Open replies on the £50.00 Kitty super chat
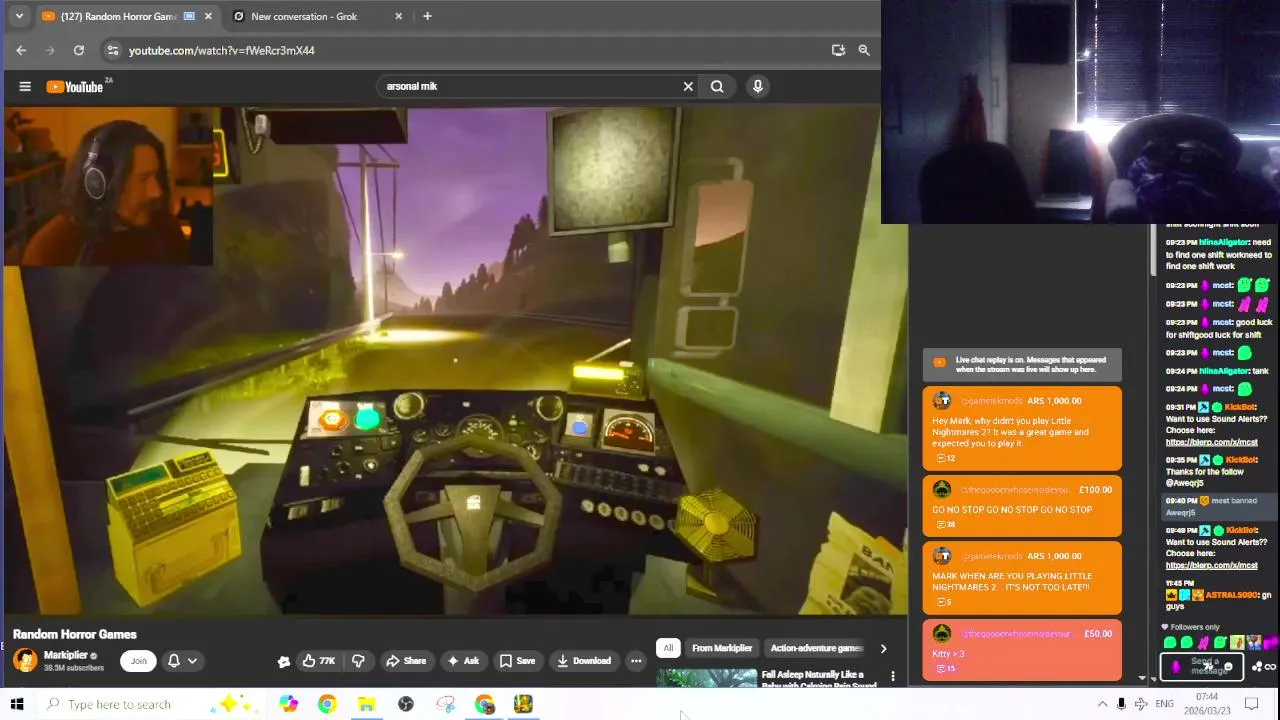The height and width of the screenshot is (720, 1280). (946, 668)
